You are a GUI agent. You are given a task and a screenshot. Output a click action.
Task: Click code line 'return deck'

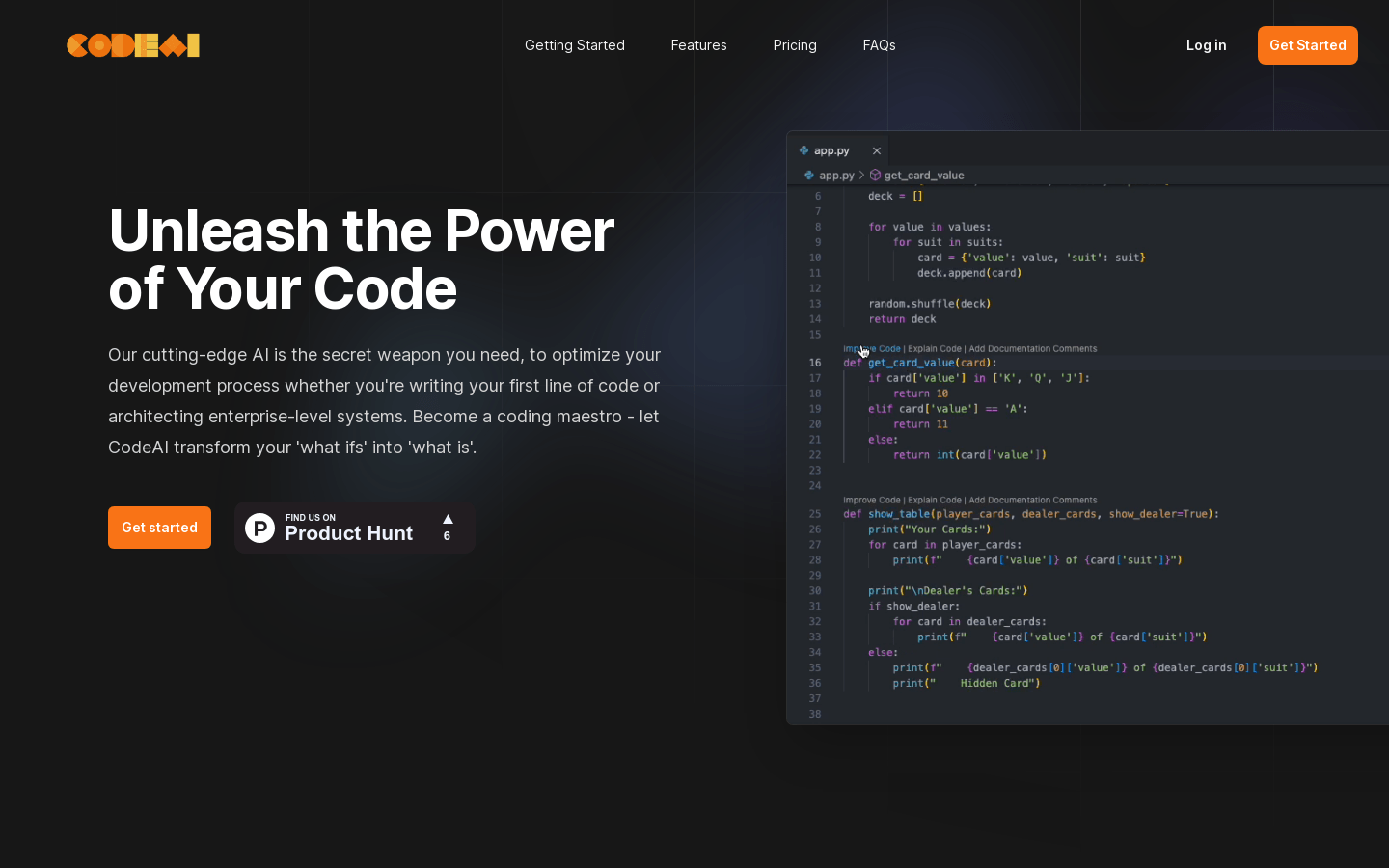coord(902,319)
